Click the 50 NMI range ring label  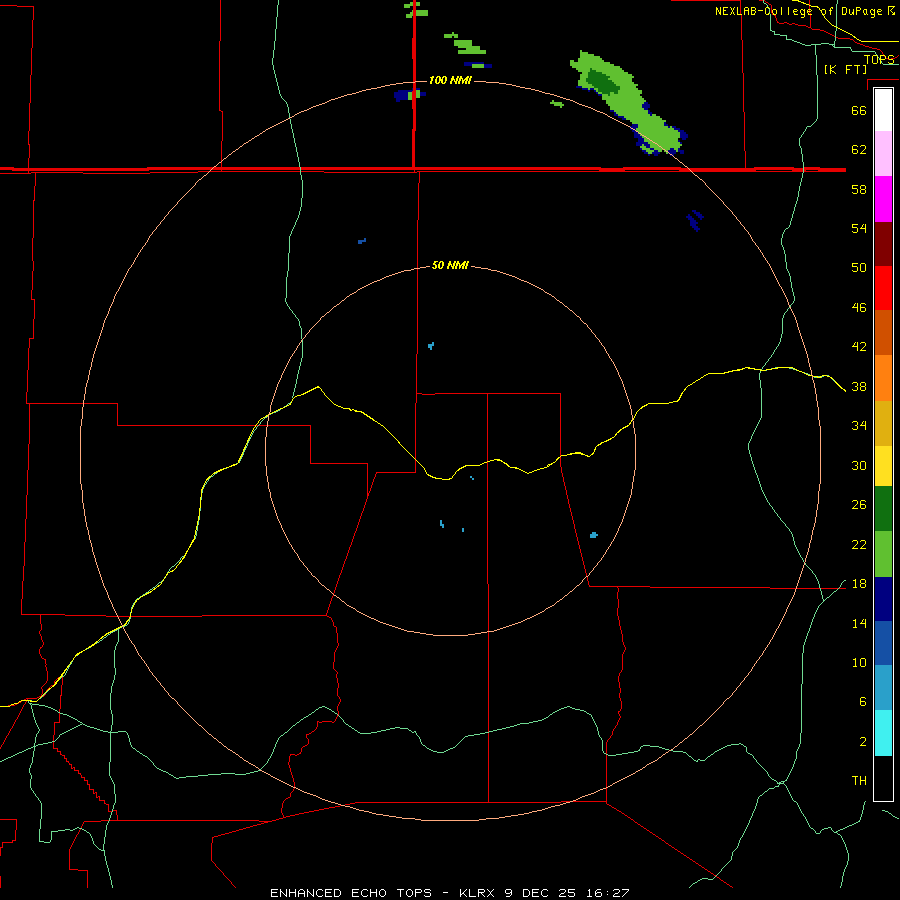(450, 265)
